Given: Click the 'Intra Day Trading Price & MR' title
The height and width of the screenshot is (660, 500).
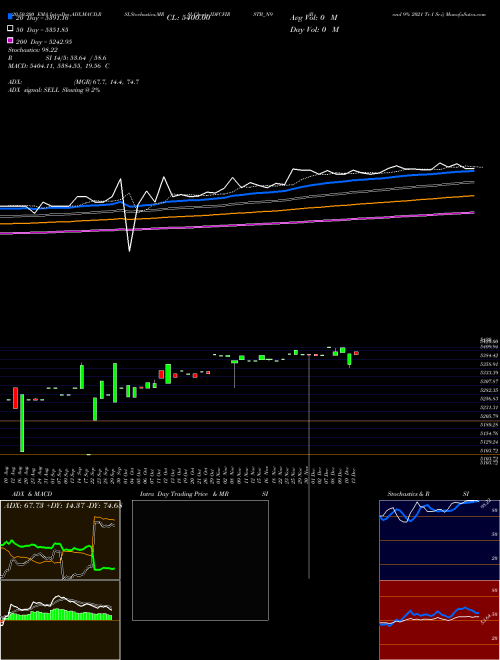Looking at the screenshot, I should 184,494.
